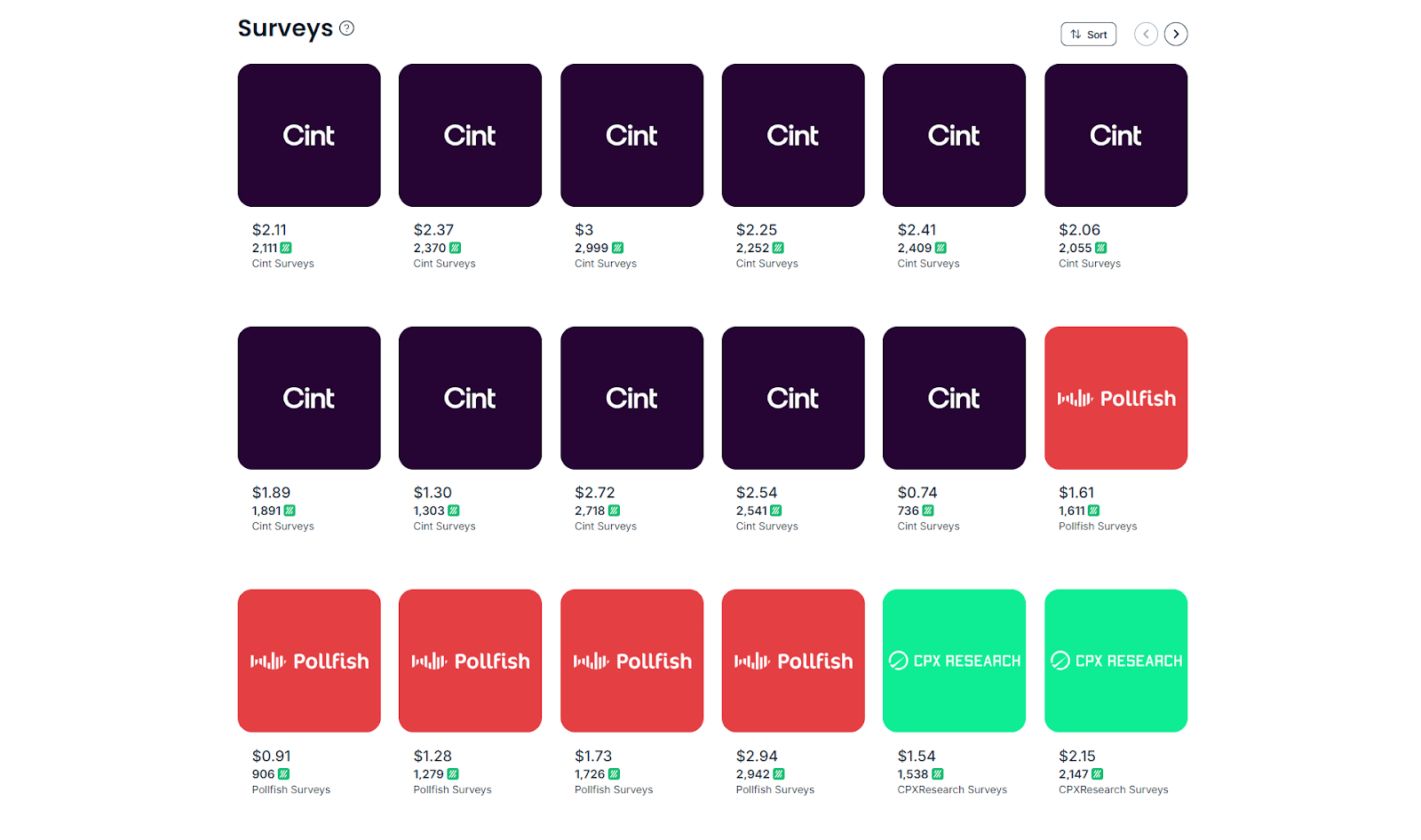Open the Pollfish survey thumbnail priced $2.94
Screen dimensions: 1421x840
tap(793, 661)
